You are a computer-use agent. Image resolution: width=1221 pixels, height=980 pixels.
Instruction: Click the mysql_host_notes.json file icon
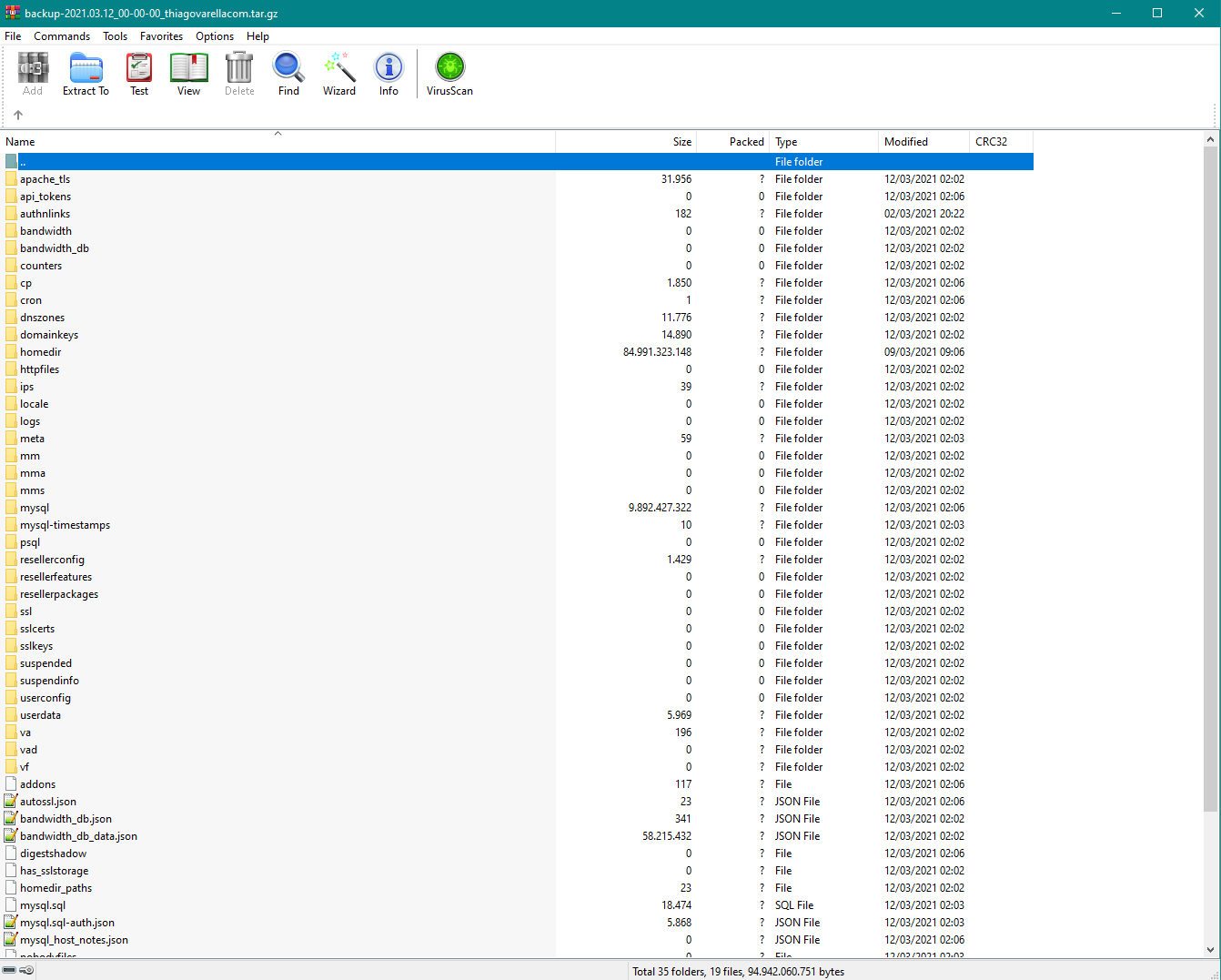coord(11,940)
